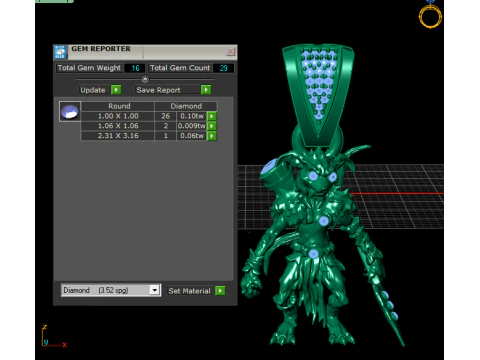This screenshot has height=360, width=480.
Task: Click the Set Material button label
Action: click(x=189, y=291)
